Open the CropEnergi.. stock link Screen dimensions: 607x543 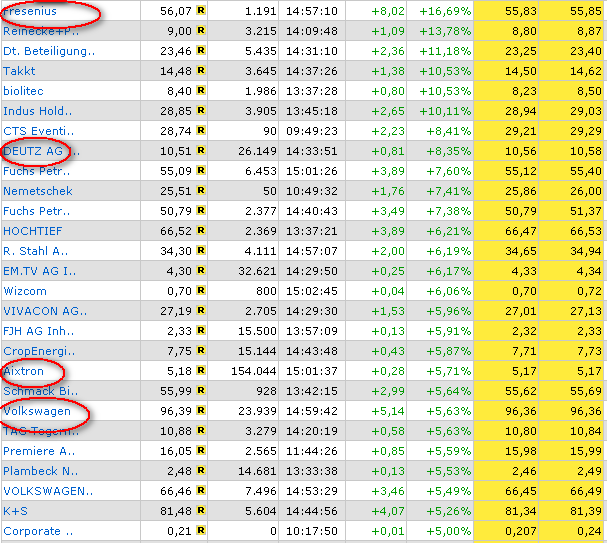(x=39, y=351)
